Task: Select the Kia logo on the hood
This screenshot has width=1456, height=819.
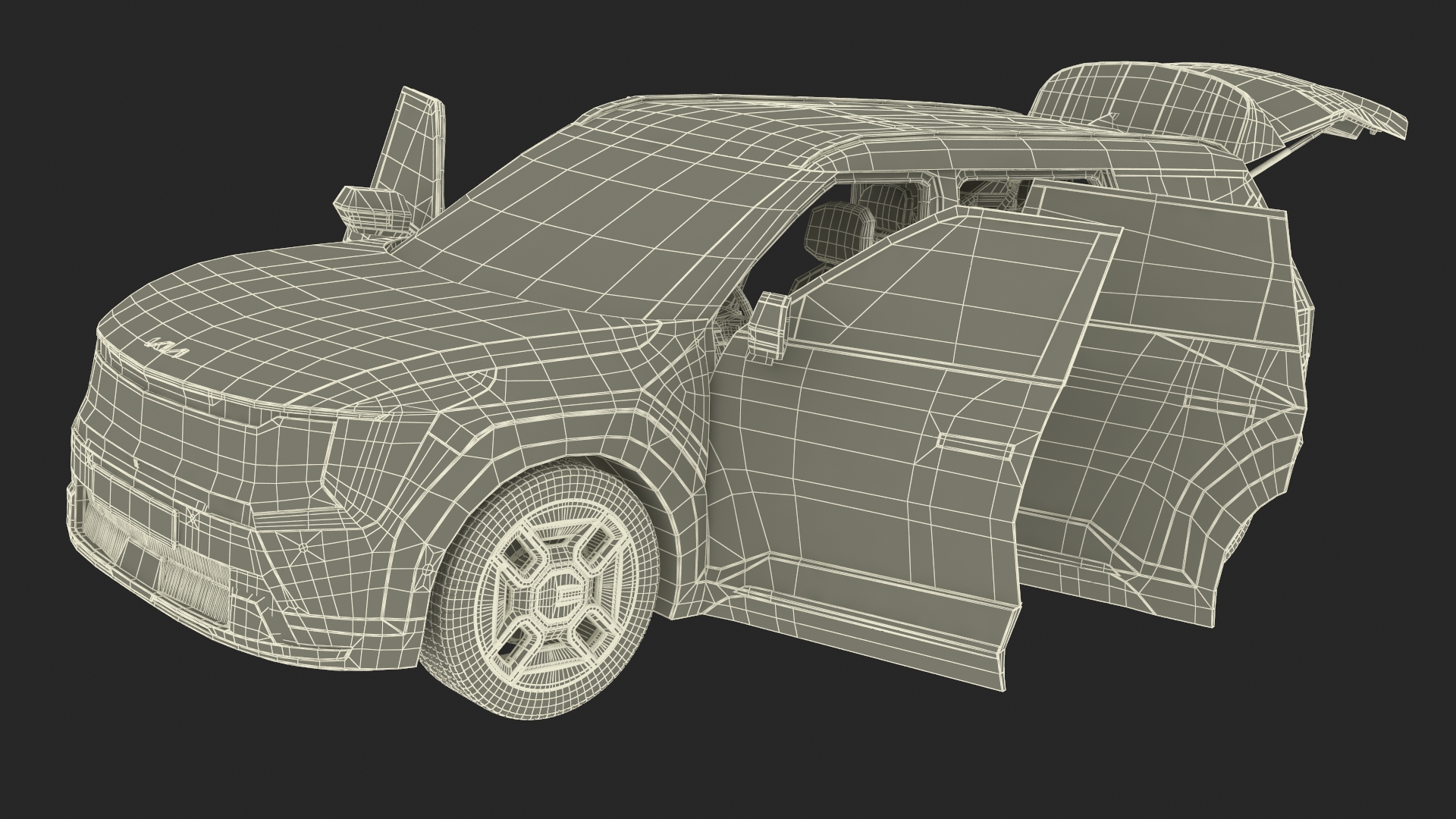Action: click(167, 348)
